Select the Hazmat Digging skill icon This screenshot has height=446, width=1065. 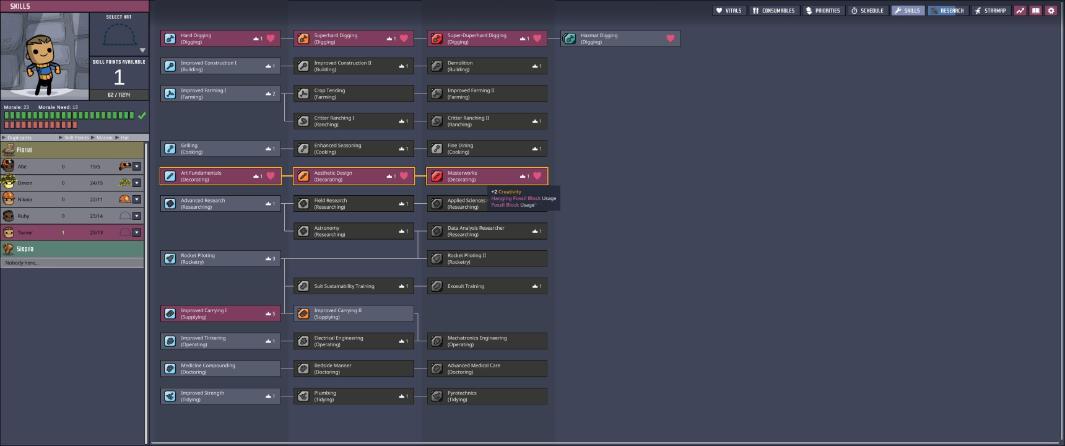coord(570,39)
